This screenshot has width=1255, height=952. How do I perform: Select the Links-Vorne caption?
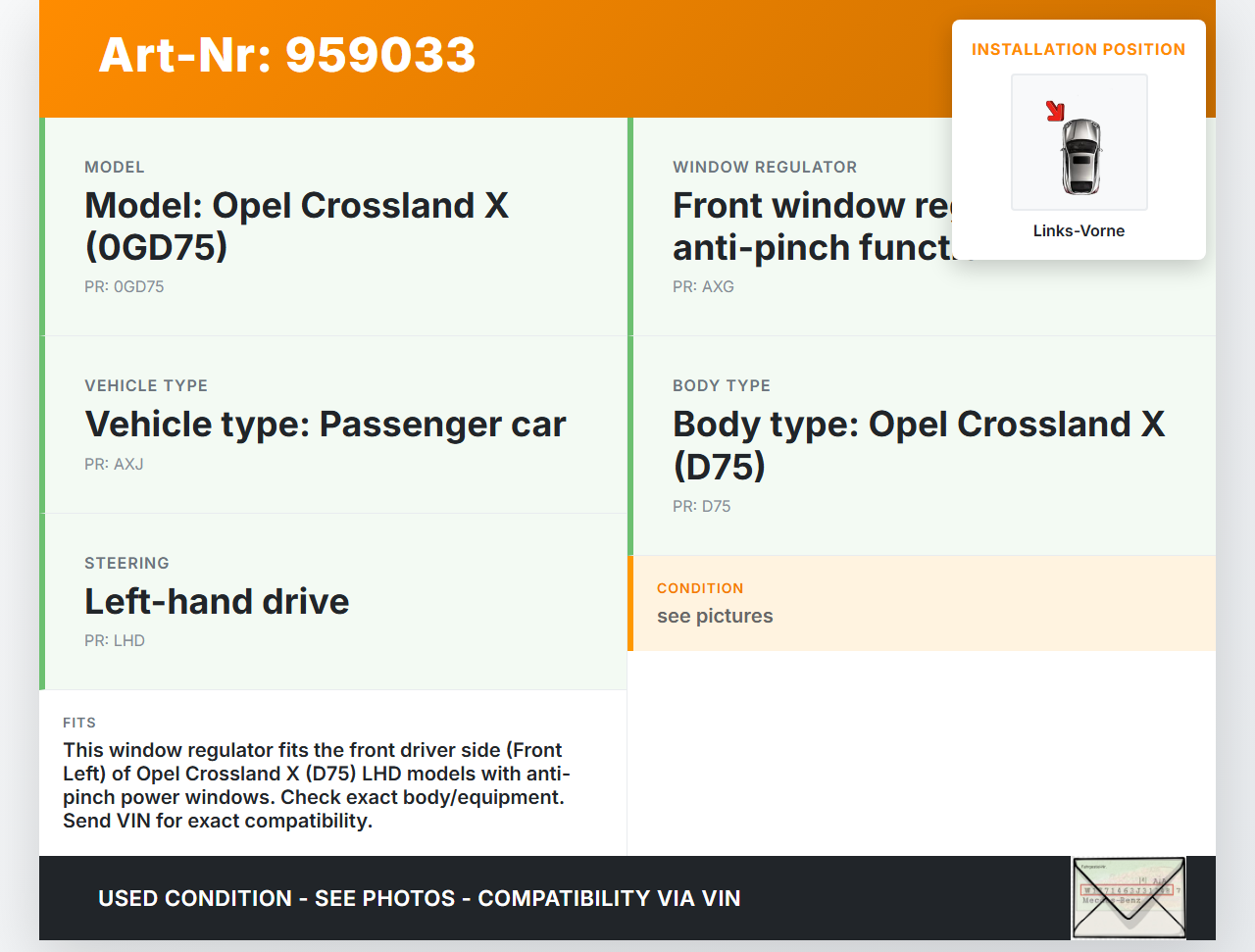click(1079, 230)
